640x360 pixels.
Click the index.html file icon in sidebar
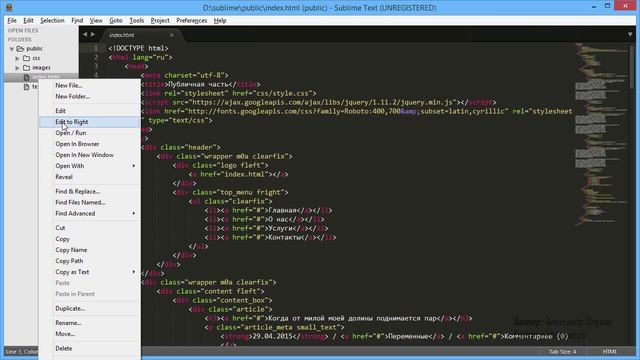[27, 77]
